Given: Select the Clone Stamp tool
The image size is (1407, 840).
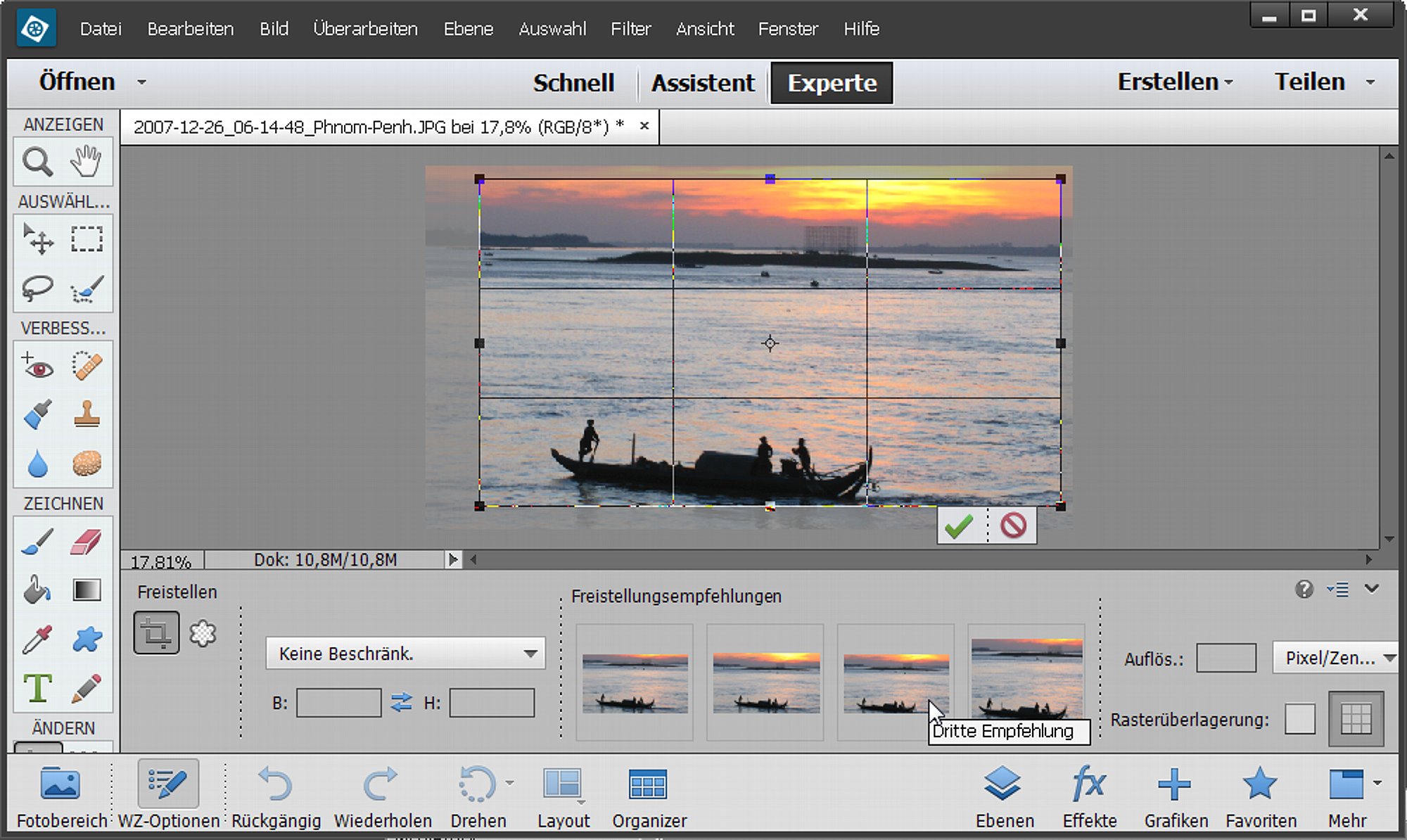Looking at the screenshot, I should (87, 414).
